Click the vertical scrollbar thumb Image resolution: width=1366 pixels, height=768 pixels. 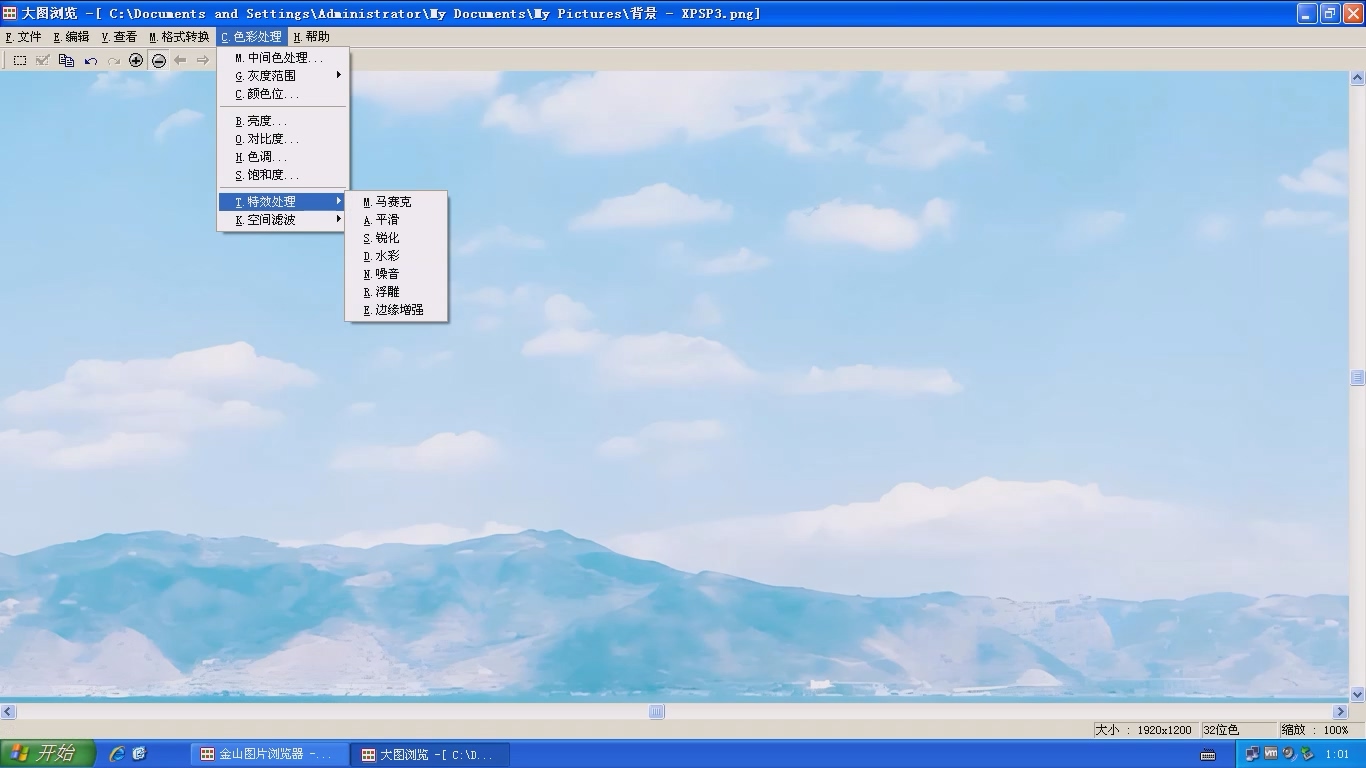point(1357,377)
